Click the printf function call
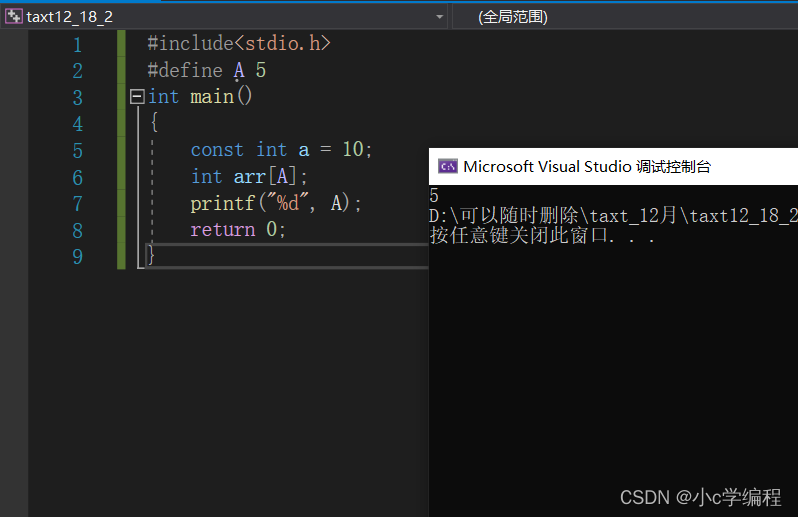 222,204
